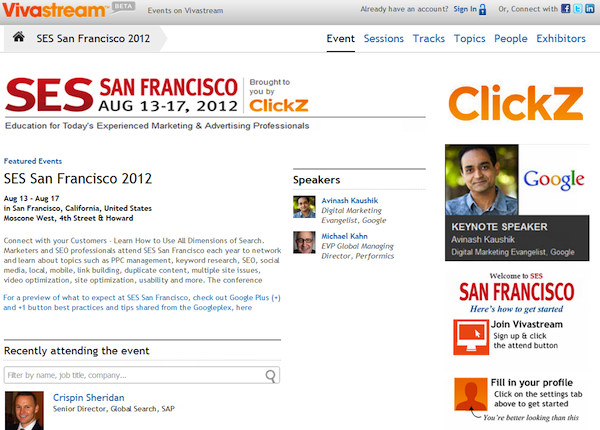Screen dimensions: 600x430
Task: Click the Join Vivastream monitor icon
Action: point(471,337)
